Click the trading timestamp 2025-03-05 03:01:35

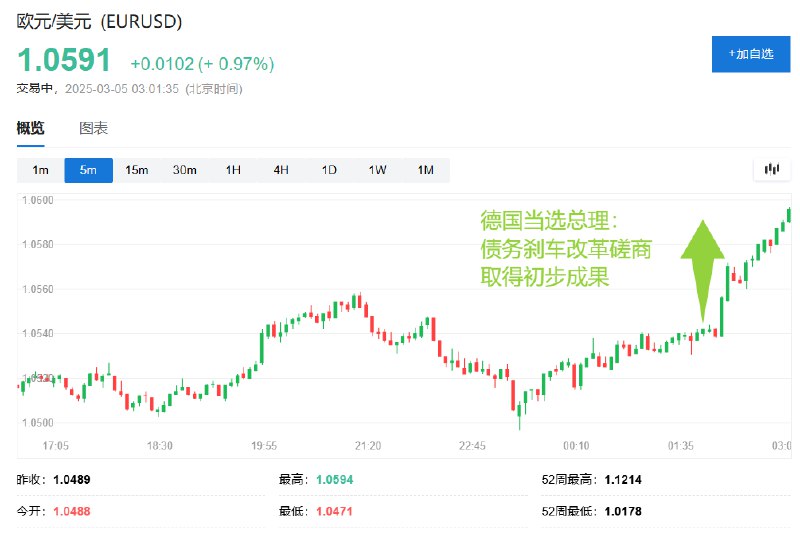pyautogui.click(x=122, y=89)
